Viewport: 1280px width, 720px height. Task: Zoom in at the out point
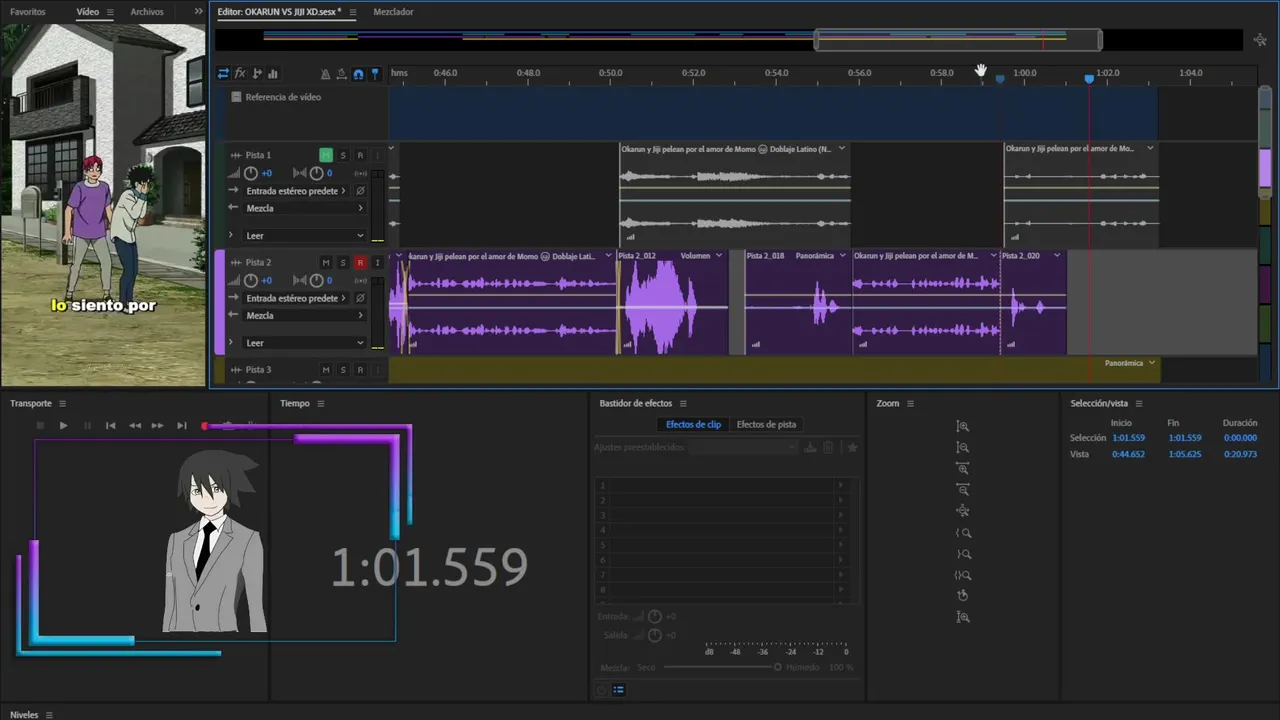(x=963, y=554)
